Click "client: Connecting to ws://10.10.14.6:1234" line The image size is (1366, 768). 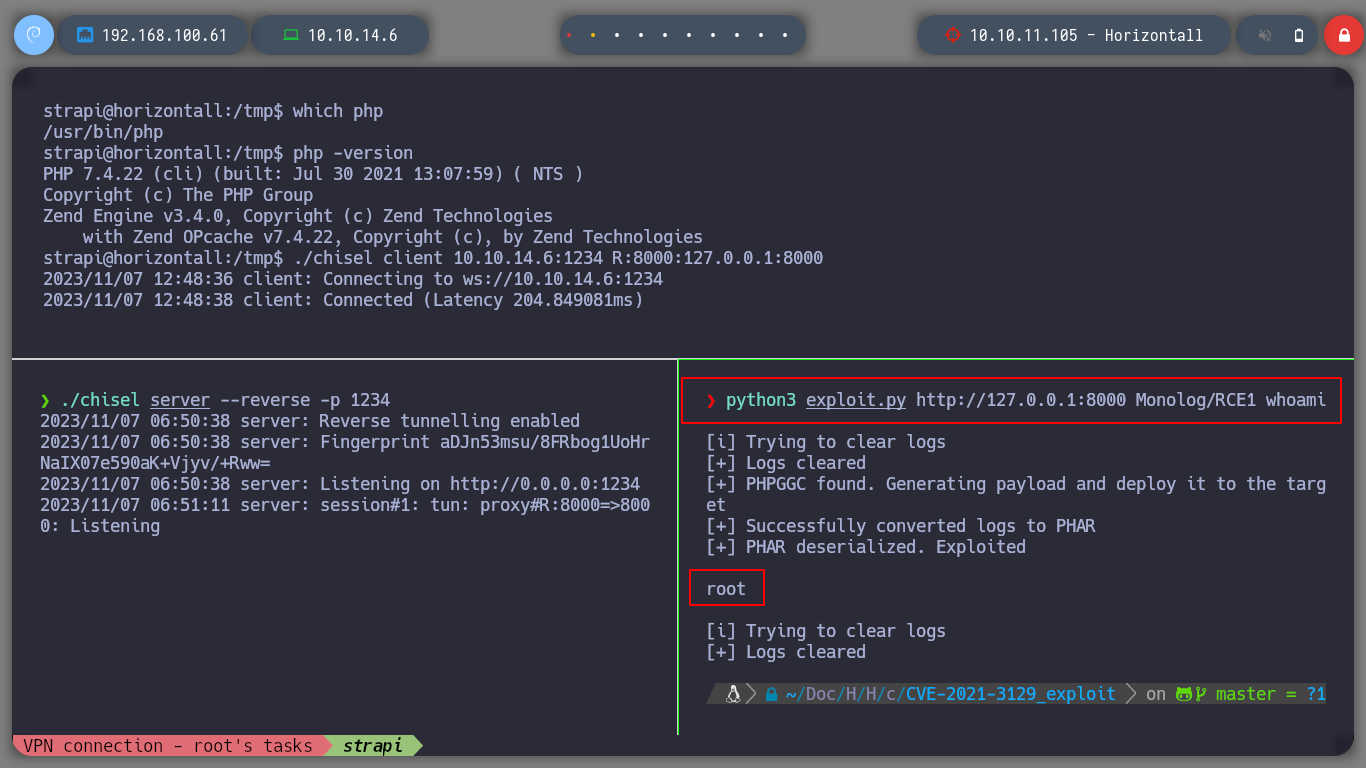[353, 279]
